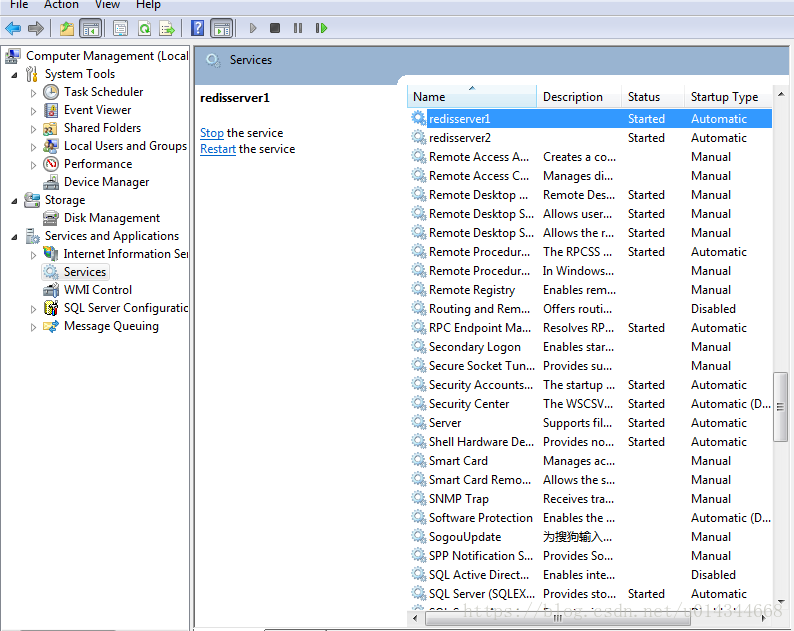Screen dimensions: 794x631
Task: Expand the Performance node arrow
Action: [33, 165]
